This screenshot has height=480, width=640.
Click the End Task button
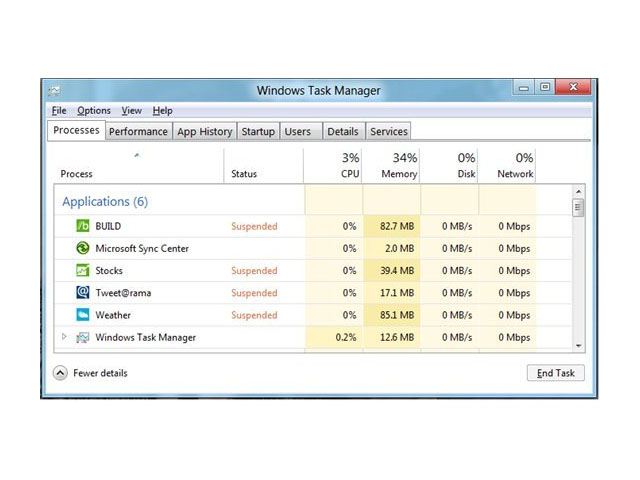point(556,373)
